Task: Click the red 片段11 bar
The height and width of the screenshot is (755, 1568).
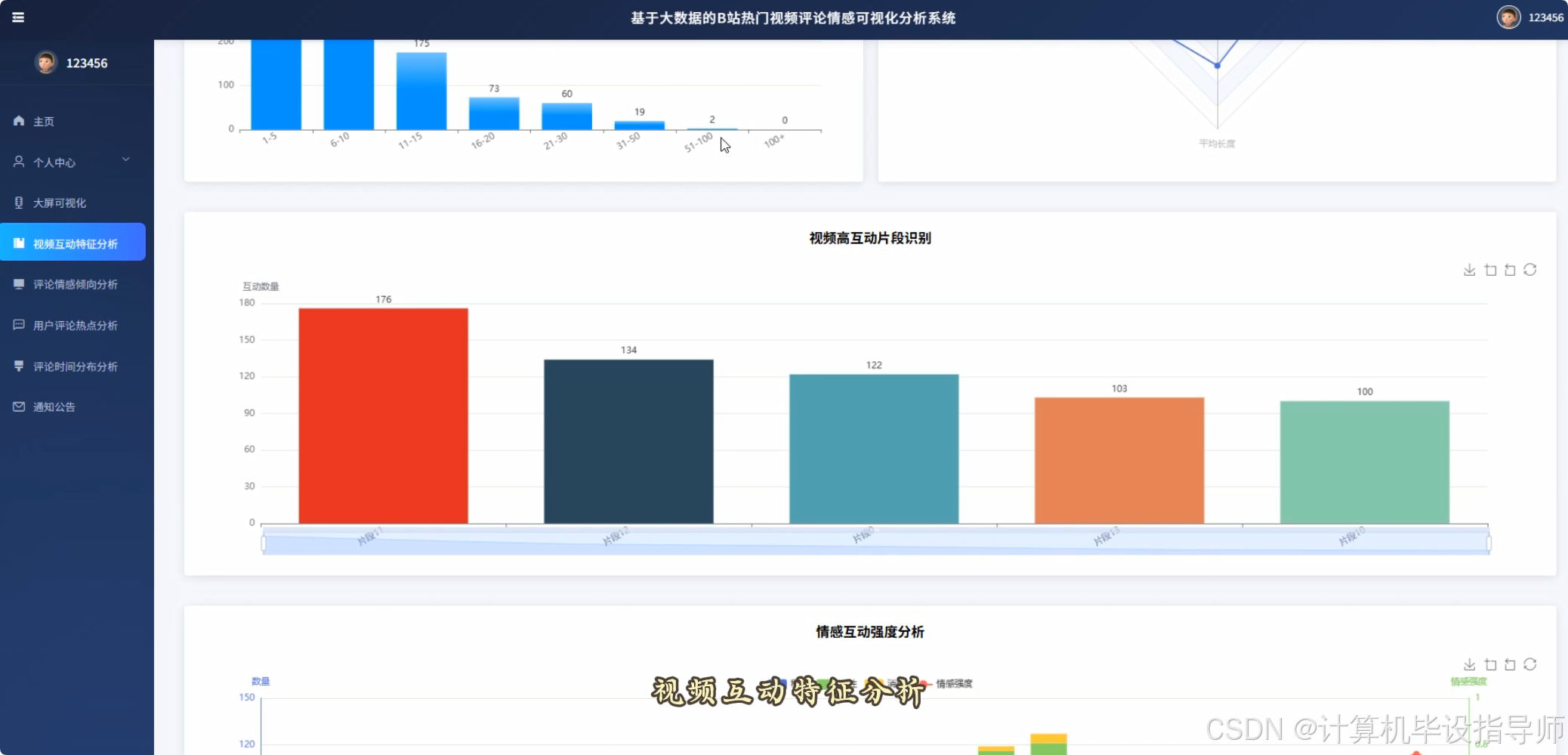Action: click(x=382, y=416)
